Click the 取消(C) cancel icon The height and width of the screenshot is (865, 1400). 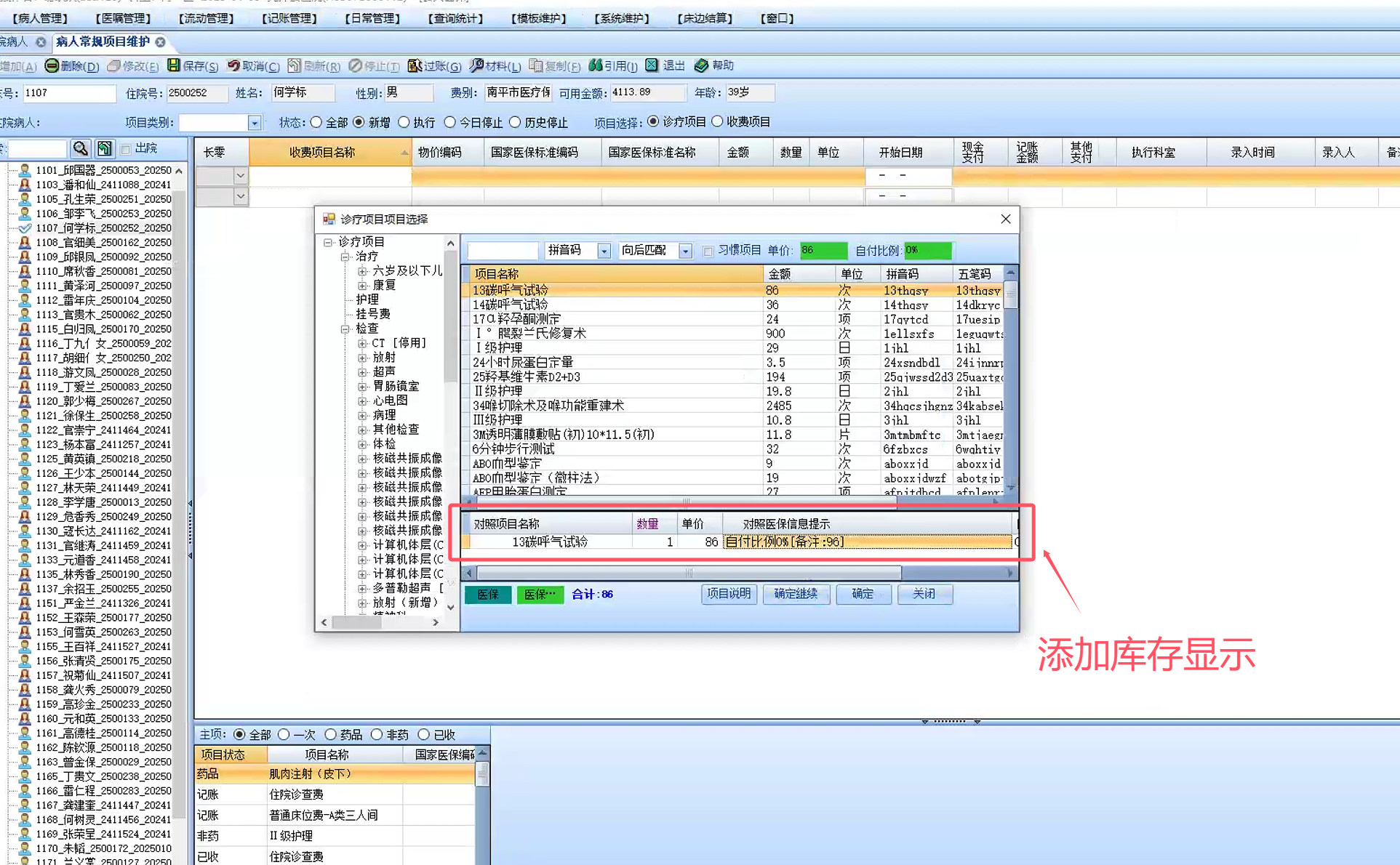click(x=233, y=65)
